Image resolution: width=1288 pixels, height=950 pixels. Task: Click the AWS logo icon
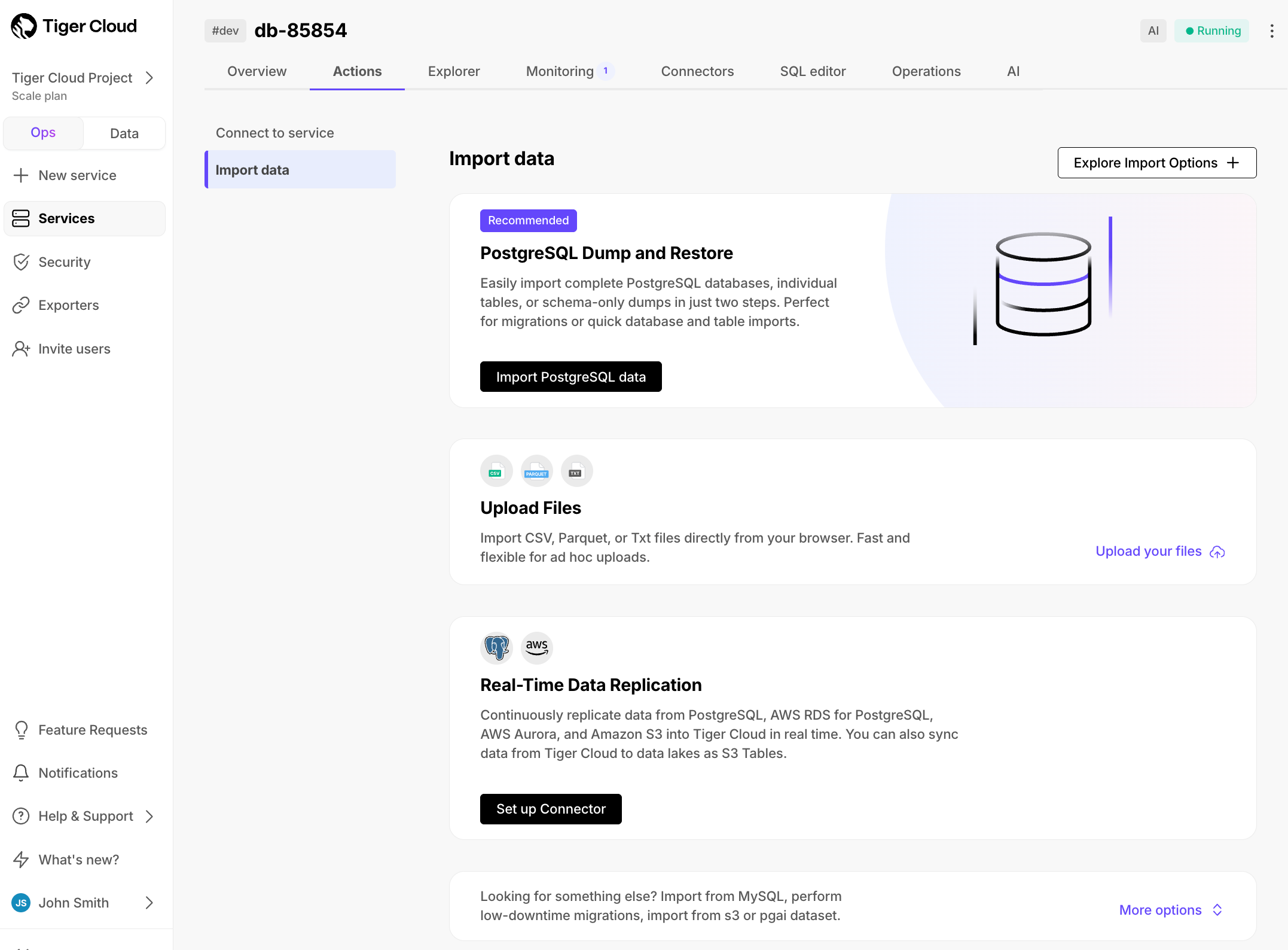pos(536,648)
